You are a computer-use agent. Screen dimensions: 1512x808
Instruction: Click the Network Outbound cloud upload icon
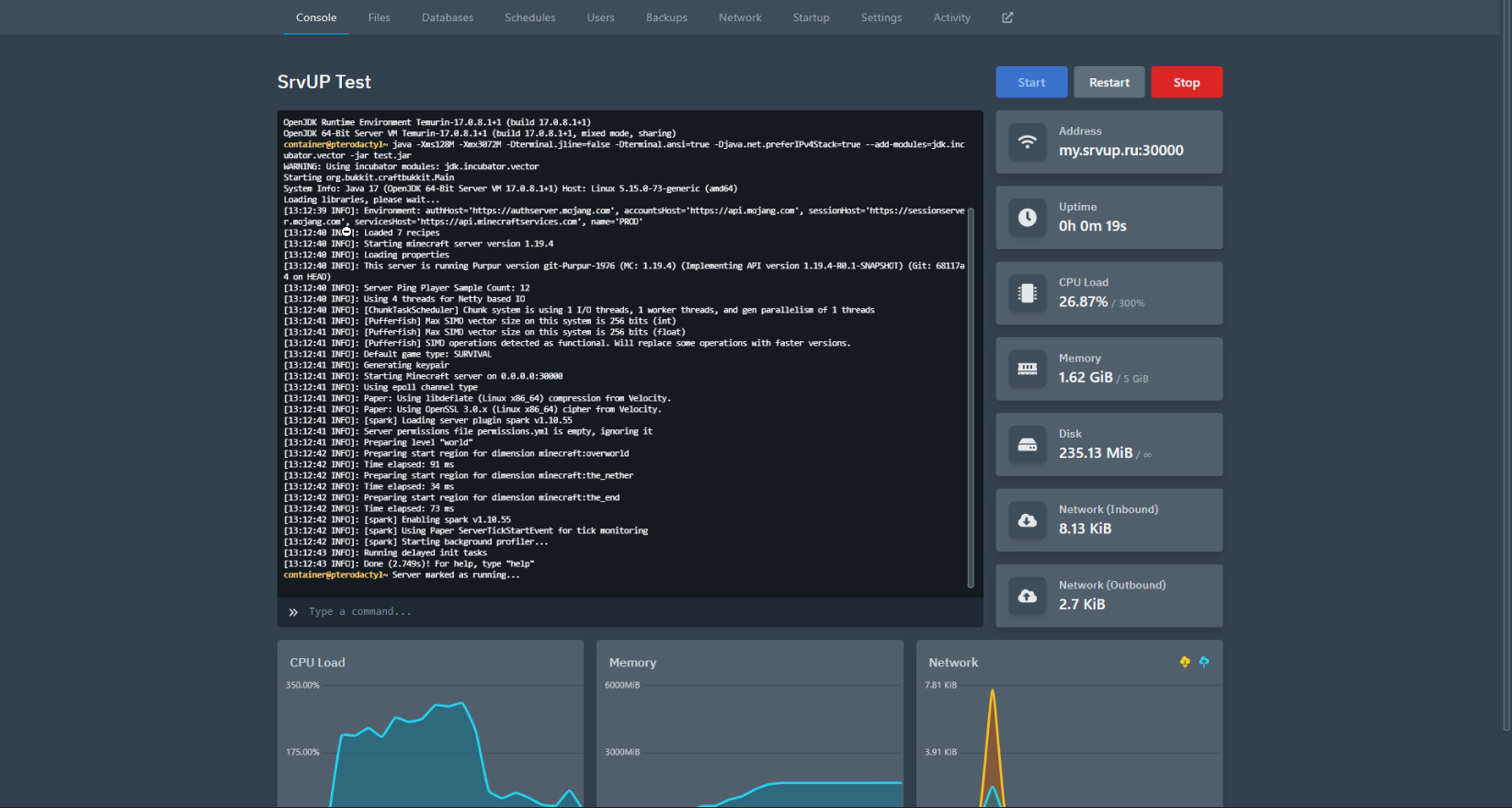pos(1028,596)
